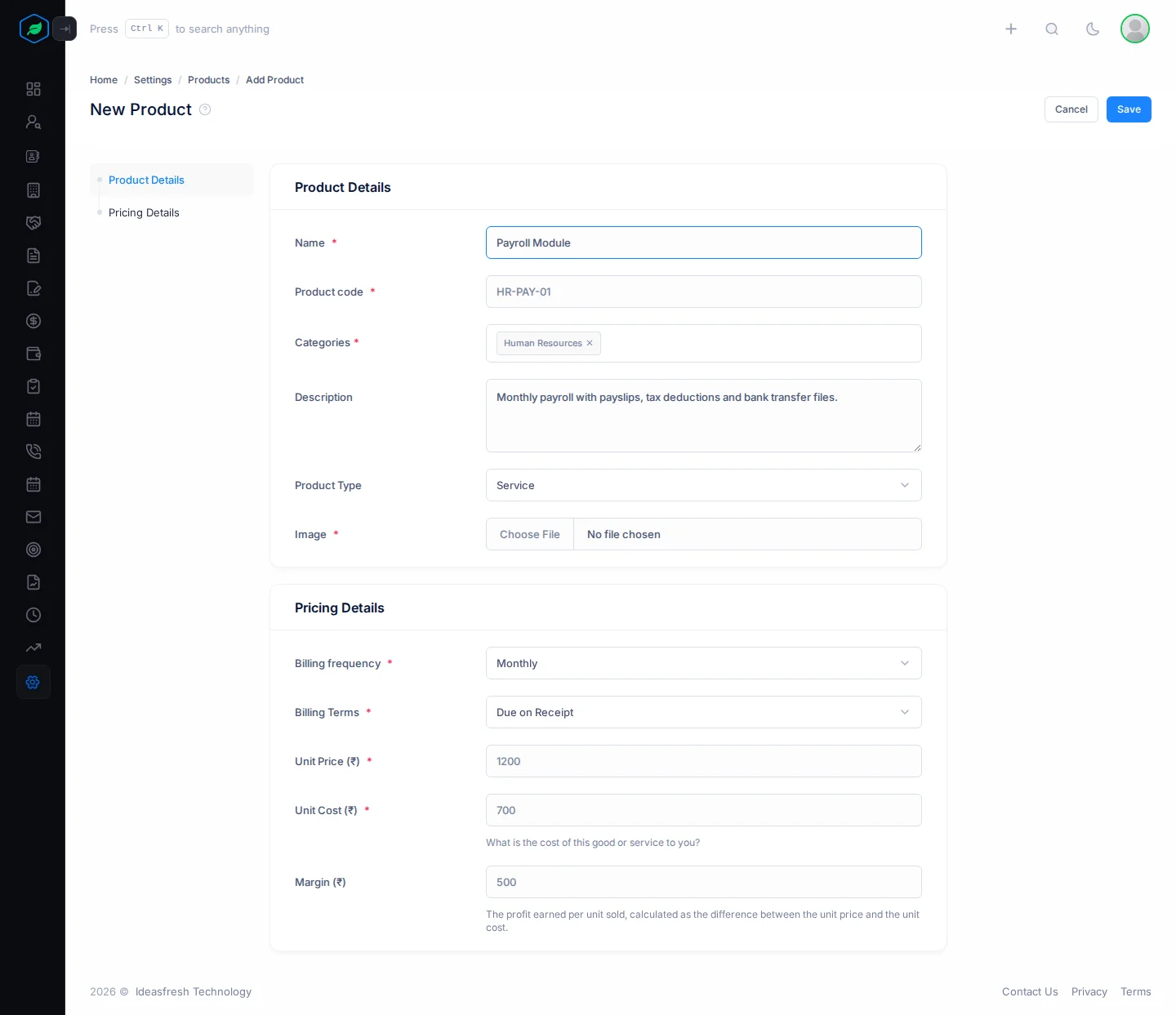Open the building icon in sidebar
This screenshot has height=1015, width=1176.
33,190
